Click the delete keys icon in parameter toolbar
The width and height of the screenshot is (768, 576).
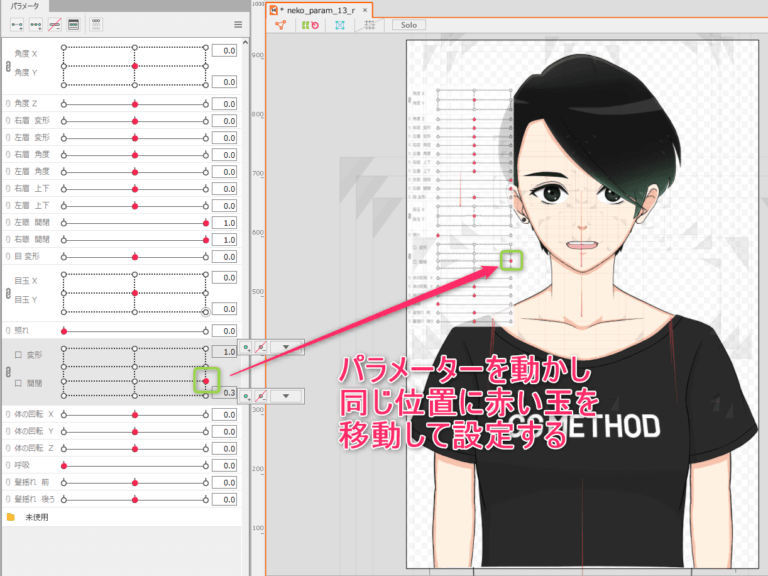click(54, 24)
